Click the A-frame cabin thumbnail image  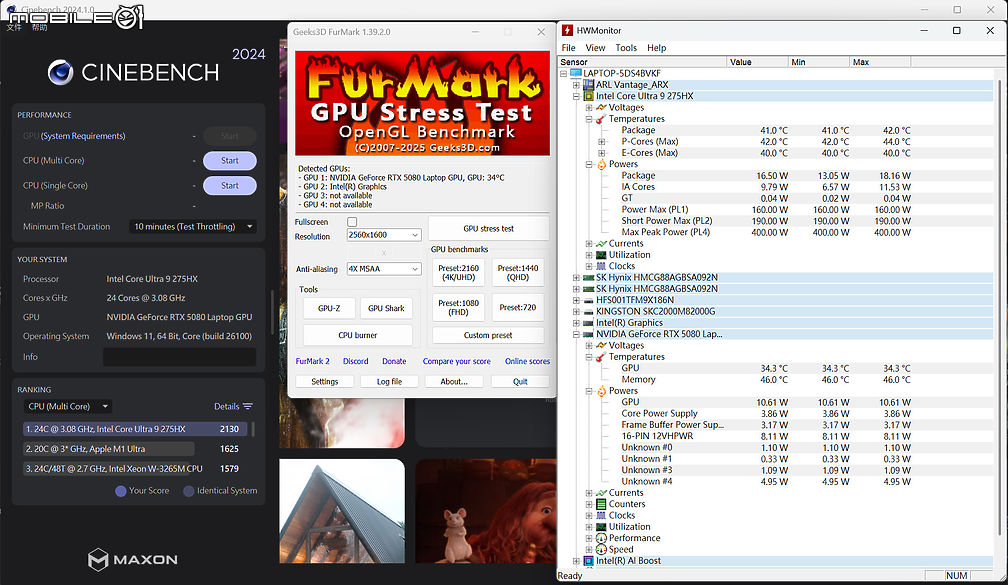(x=342, y=511)
